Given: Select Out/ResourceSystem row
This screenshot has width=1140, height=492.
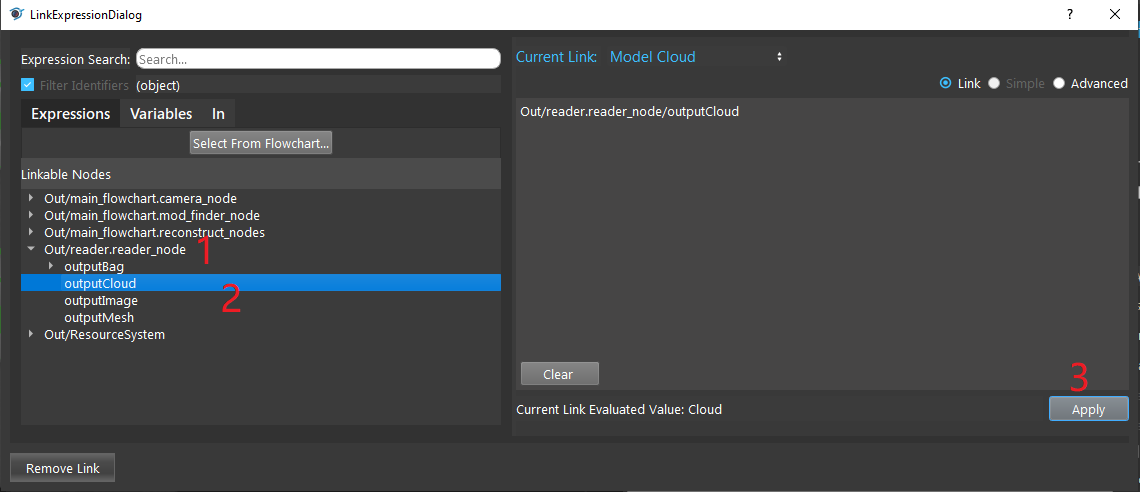Looking at the screenshot, I should (261, 334).
